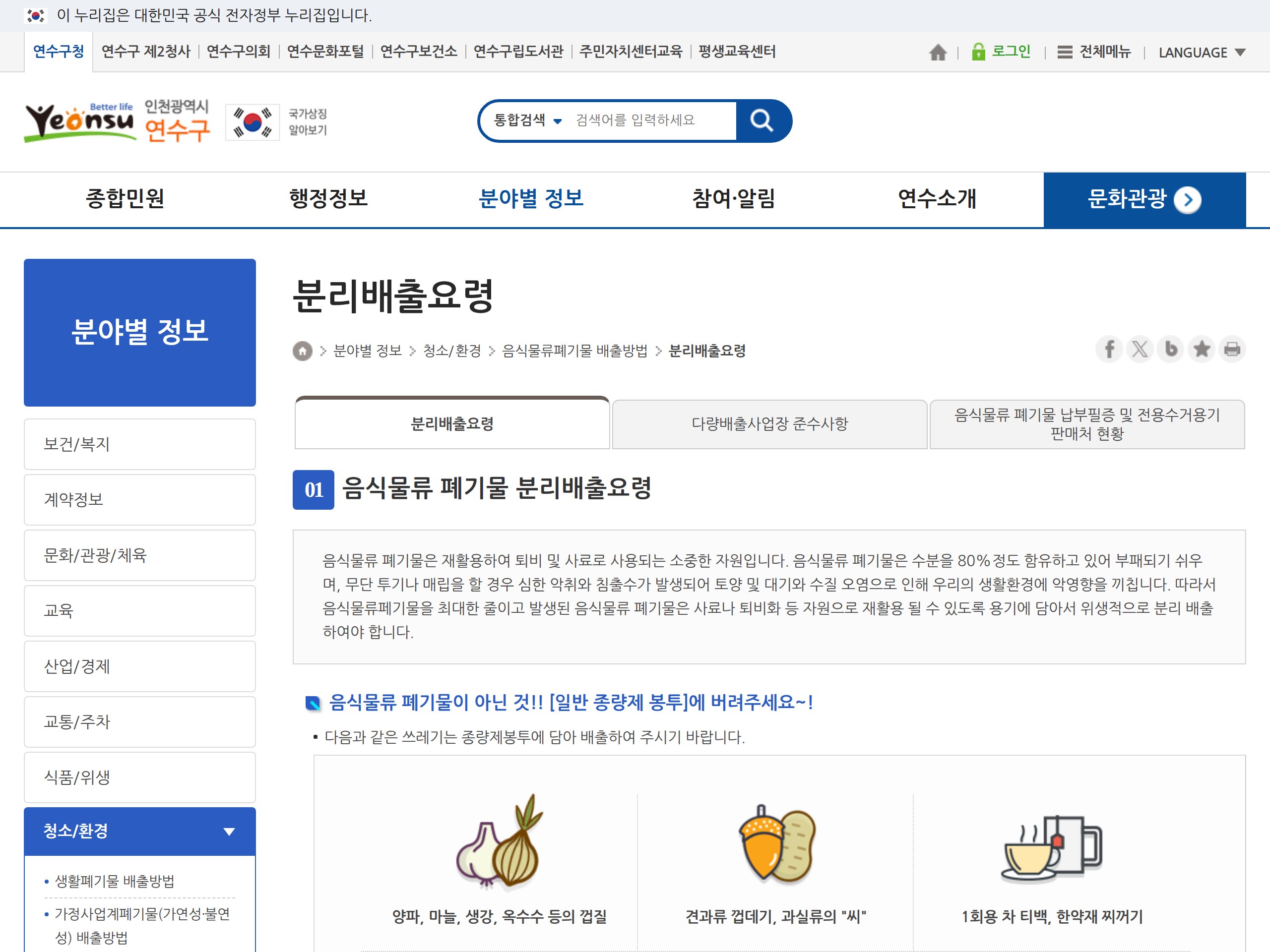Open 보건/복지 sidebar item
Image resolution: width=1270 pixels, height=952 pixels.
pos(139,444)
